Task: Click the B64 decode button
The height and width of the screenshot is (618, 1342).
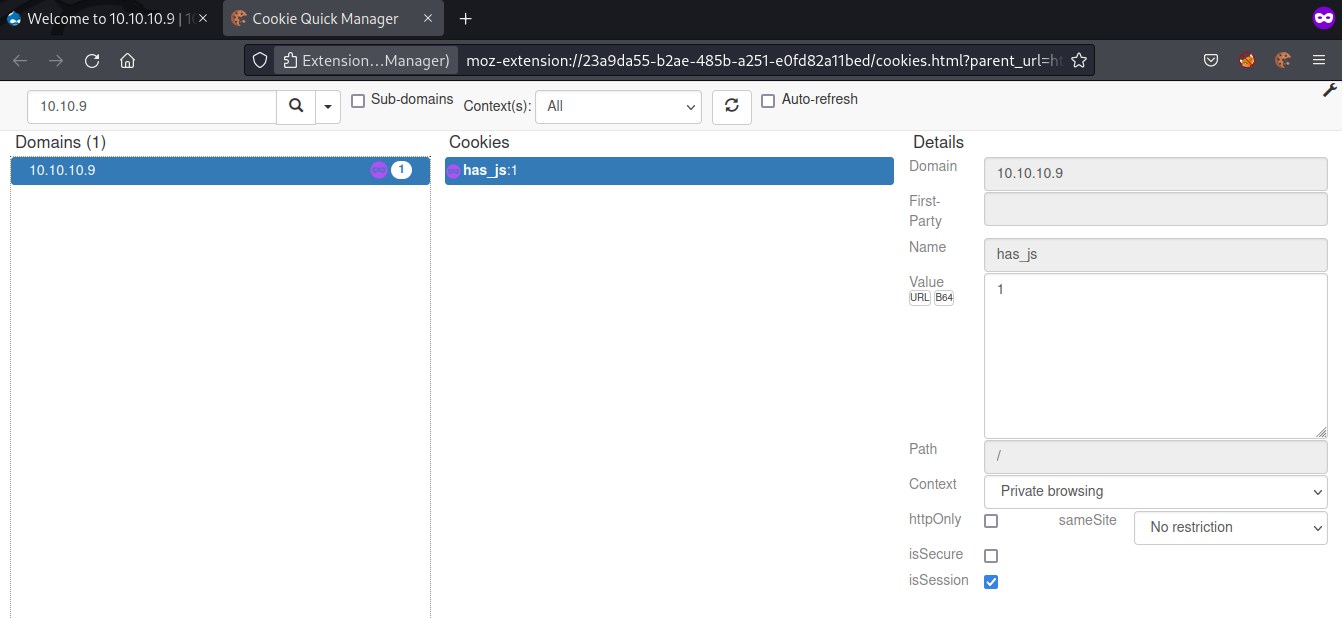Action: (943, 298)
